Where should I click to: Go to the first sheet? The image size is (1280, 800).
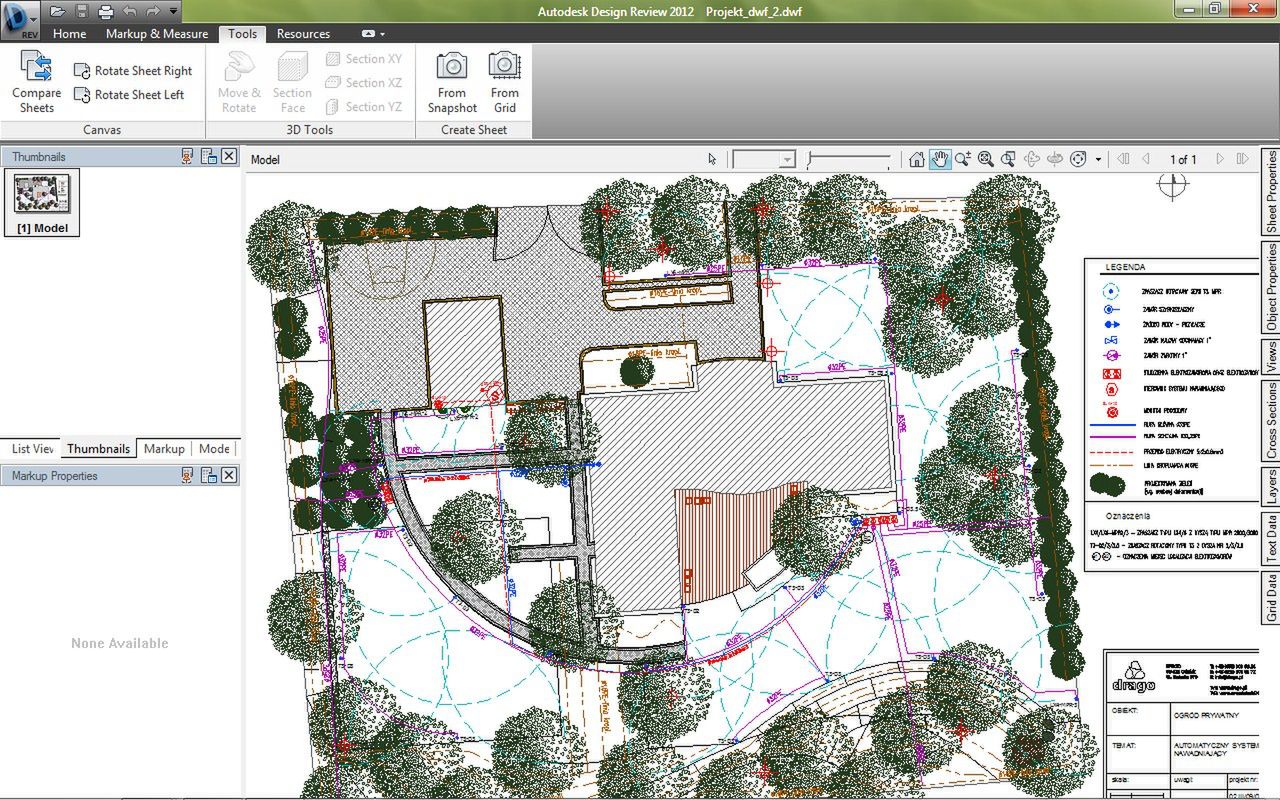[1123, 159]
